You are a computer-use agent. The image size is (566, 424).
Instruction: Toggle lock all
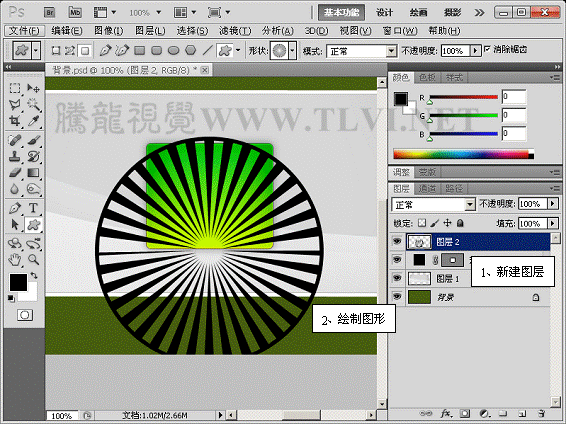[x=460, y=223]
